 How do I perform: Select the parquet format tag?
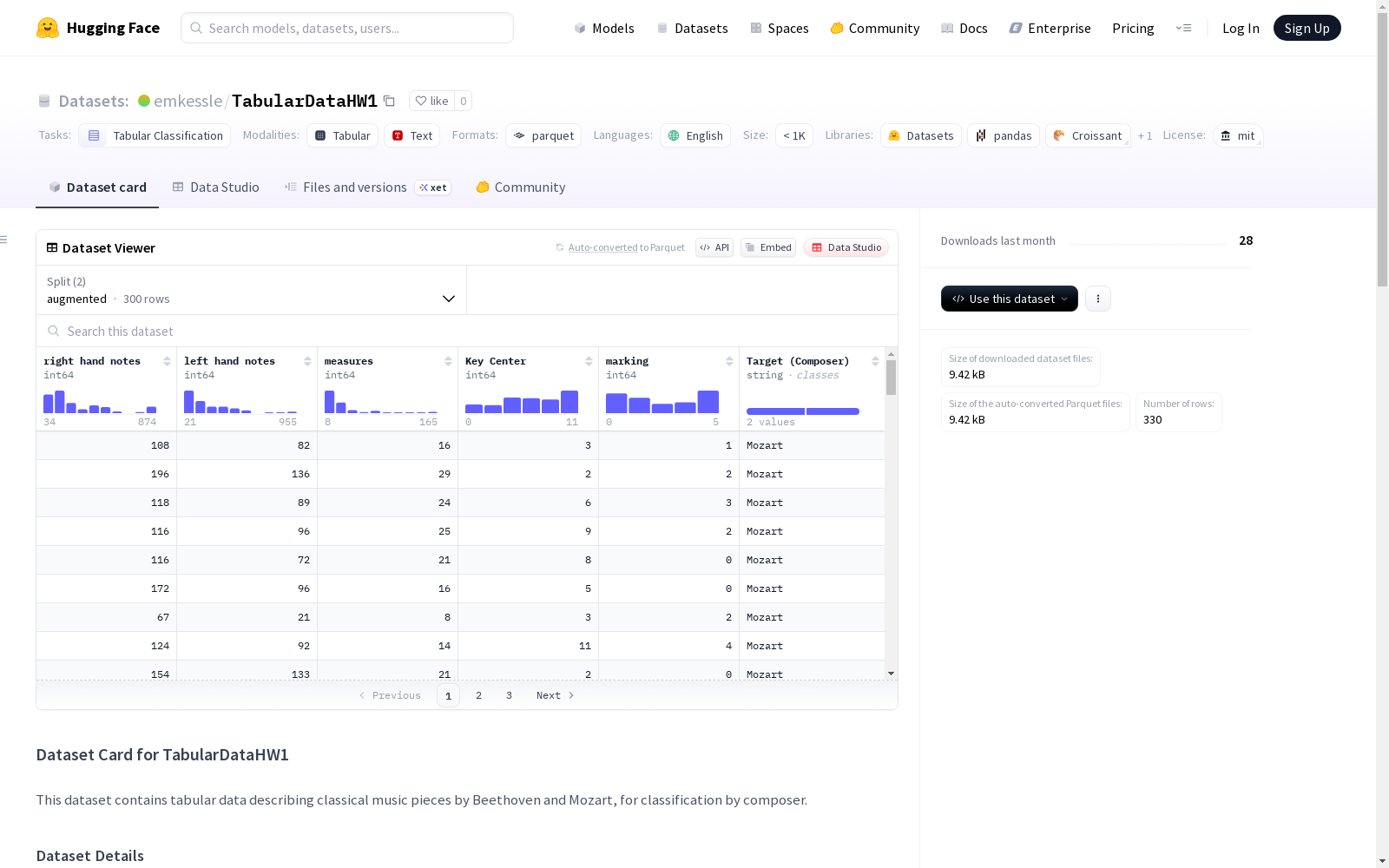[x=543, y=135]
